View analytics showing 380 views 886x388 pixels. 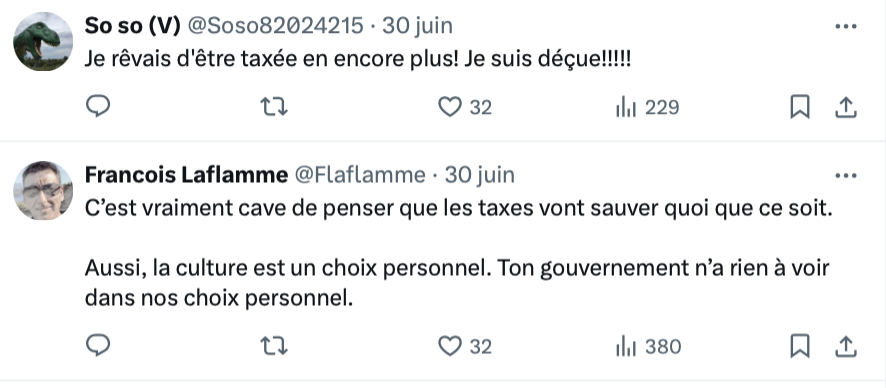coord(648,346)
